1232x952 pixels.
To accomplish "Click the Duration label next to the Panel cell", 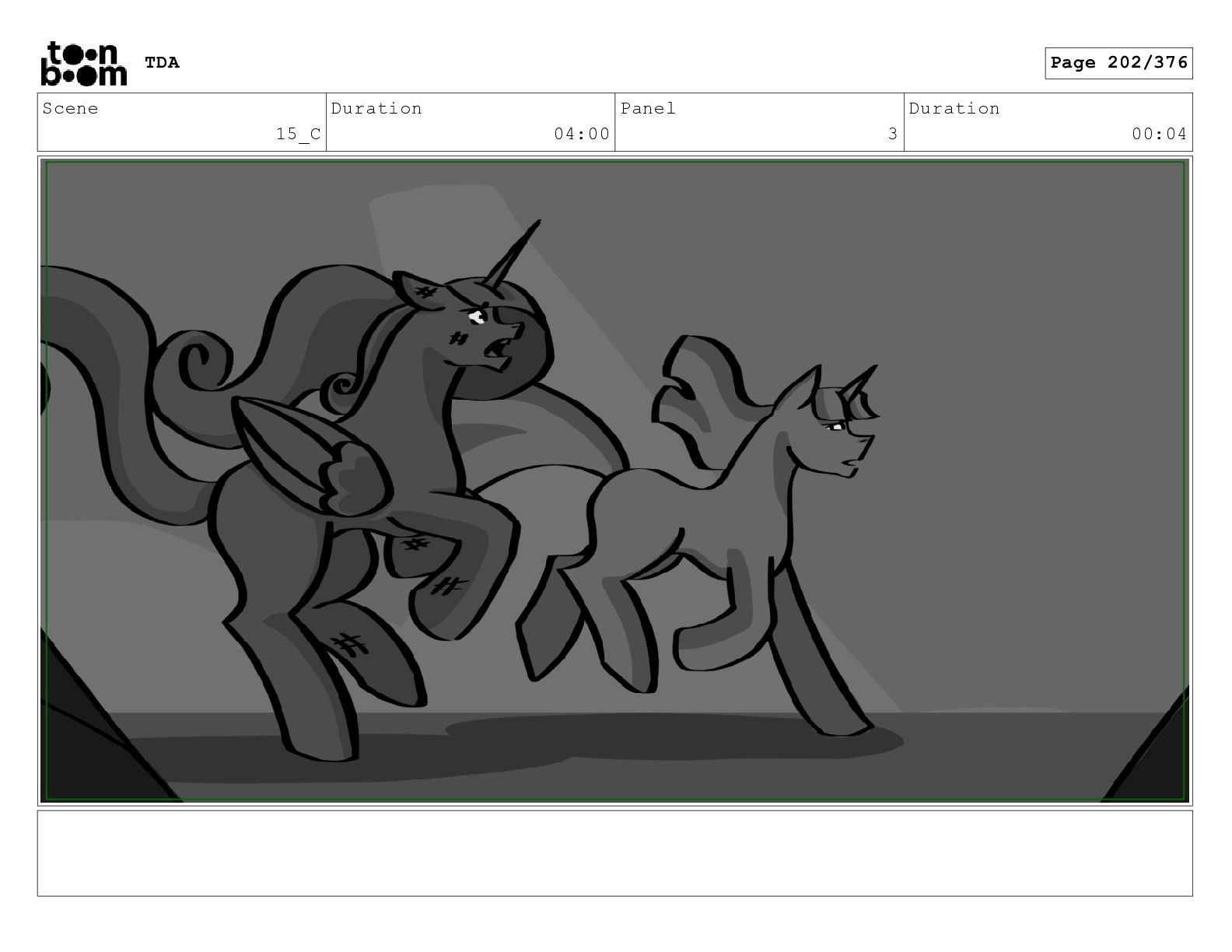I will coord(954,109).
